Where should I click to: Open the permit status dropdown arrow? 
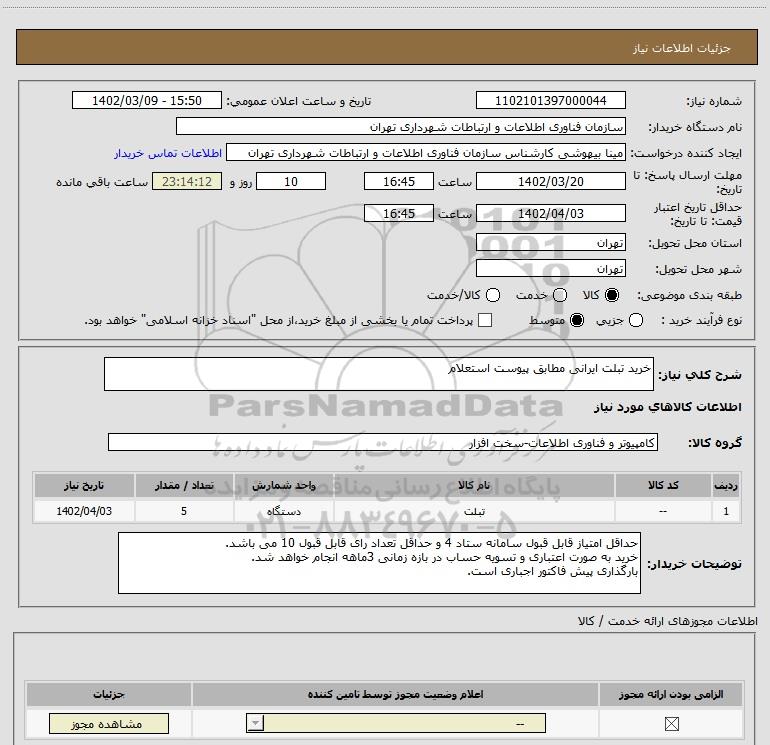click(x=255, y=723)
